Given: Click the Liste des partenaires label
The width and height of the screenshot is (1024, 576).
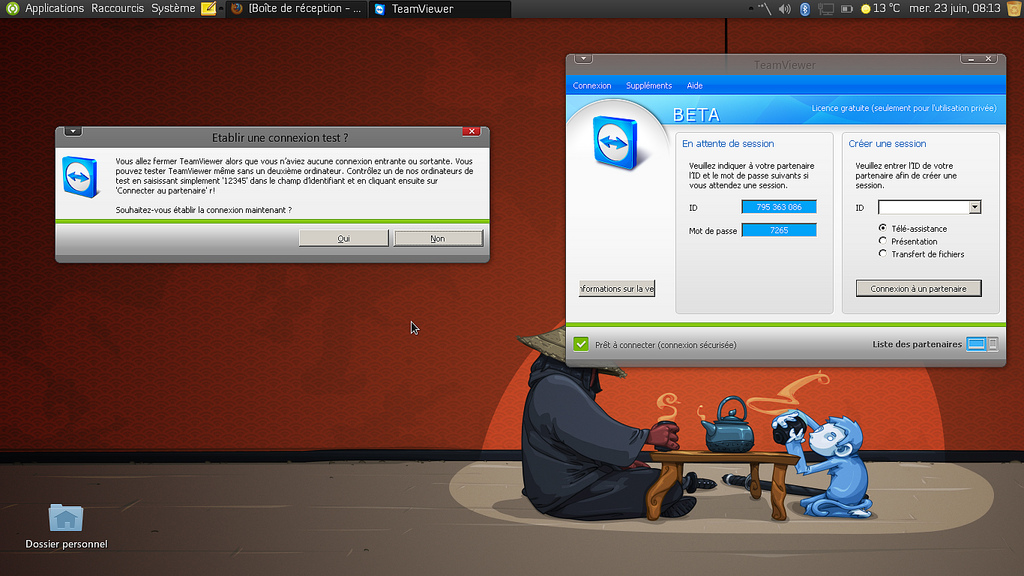Looking at the screenshot, I should (917, 344).
